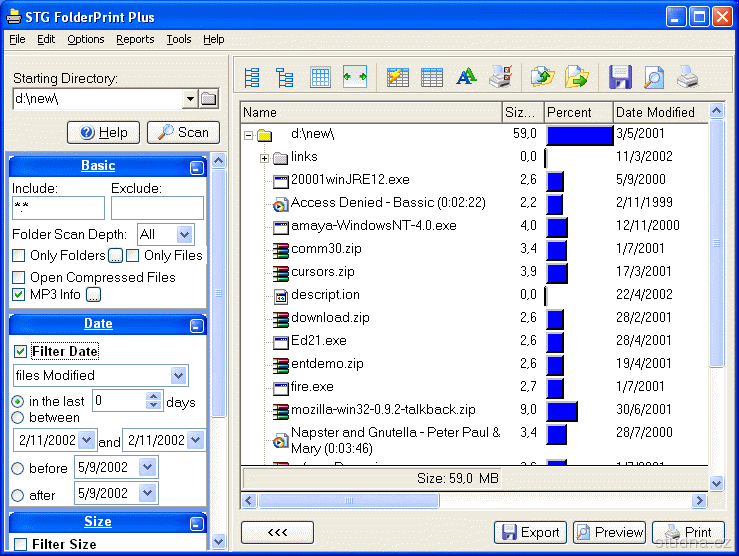
Task: Uncheck the MP3 Info checkbox
Action: [x=19, y=294]
